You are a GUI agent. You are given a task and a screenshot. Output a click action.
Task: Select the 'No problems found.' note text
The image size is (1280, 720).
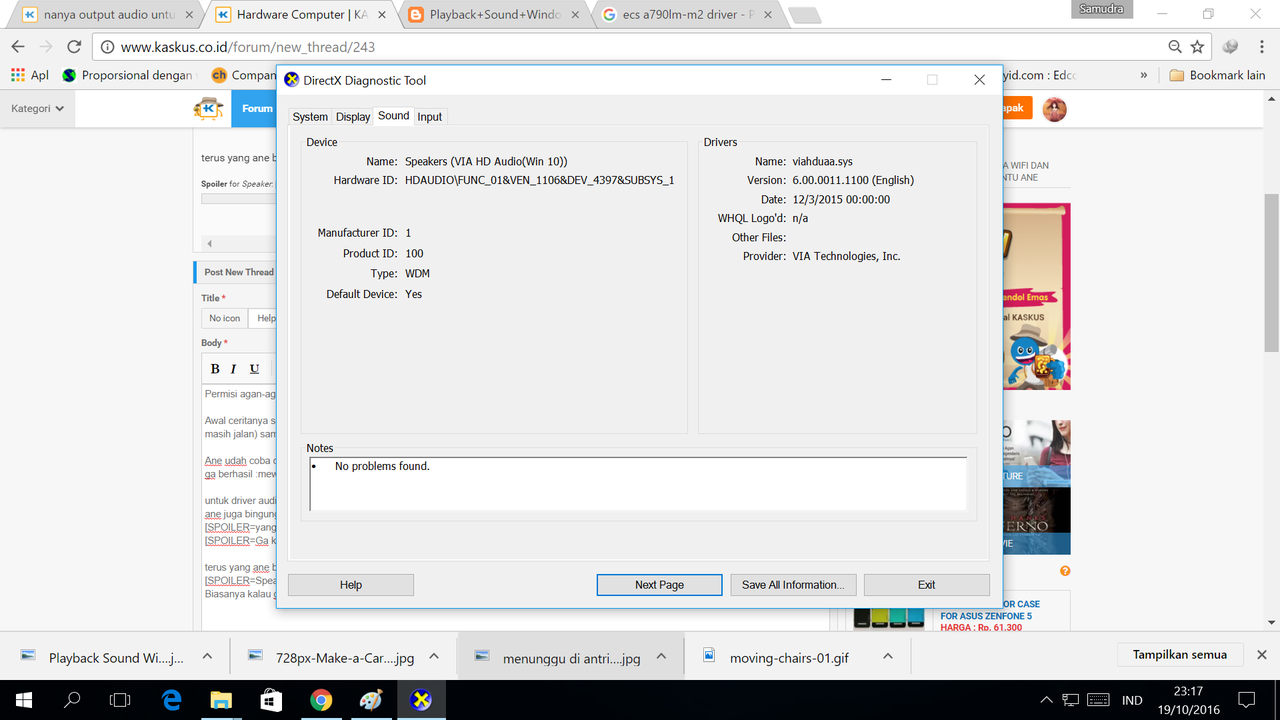click(382, 466)
